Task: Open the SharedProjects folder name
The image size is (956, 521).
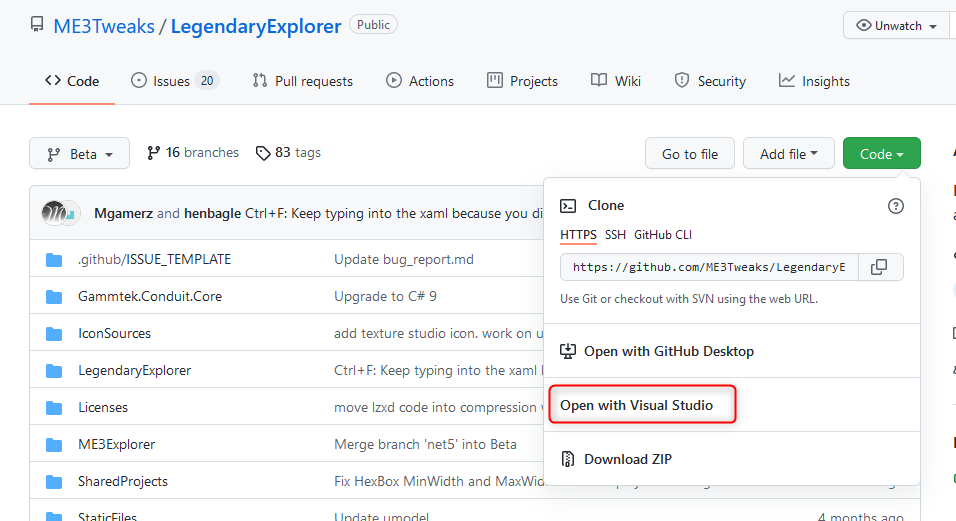Action: [x=123, y=482]
